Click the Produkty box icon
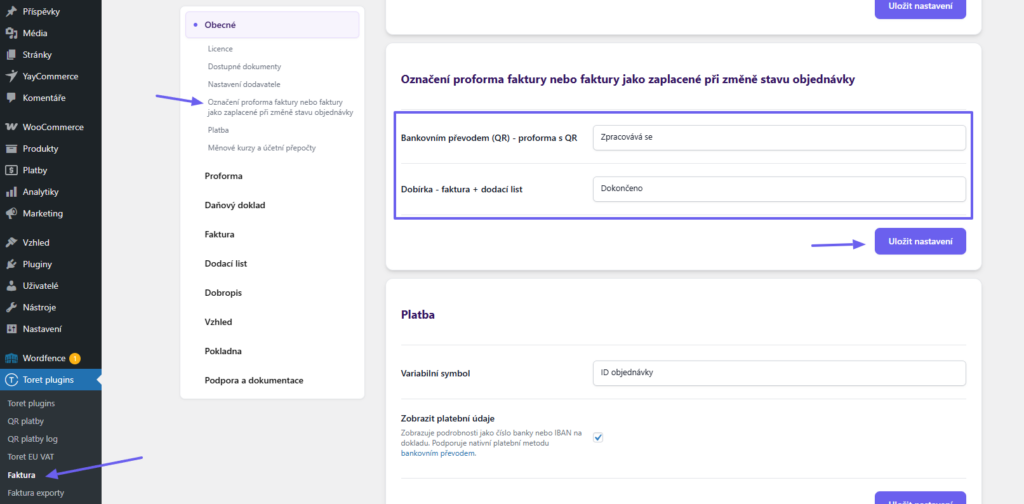 [10, 149]
